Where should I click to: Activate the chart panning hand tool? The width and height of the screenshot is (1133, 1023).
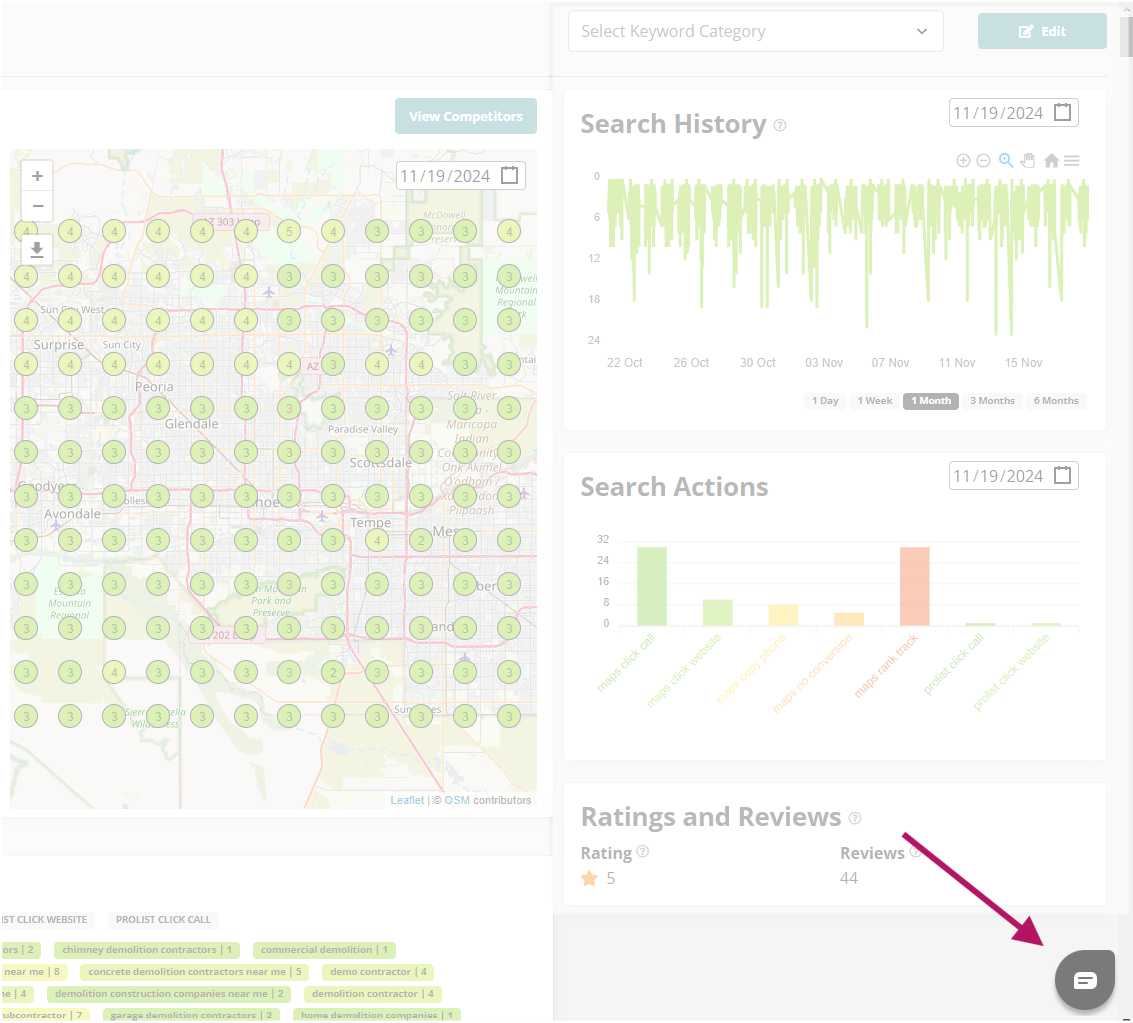(x=1029, y=161)
